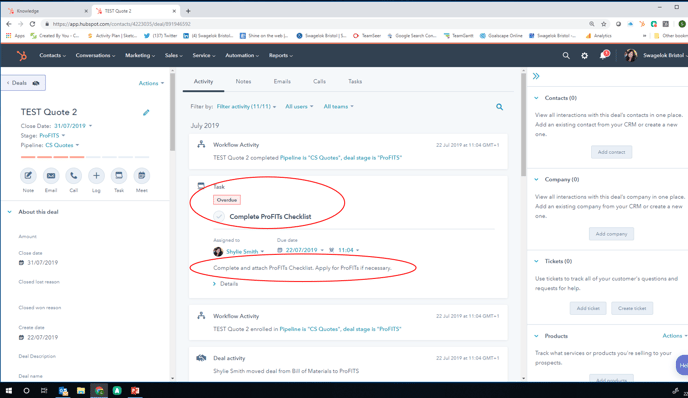
Task: Expand the task Details section
Action: click(x=226, y=284)
